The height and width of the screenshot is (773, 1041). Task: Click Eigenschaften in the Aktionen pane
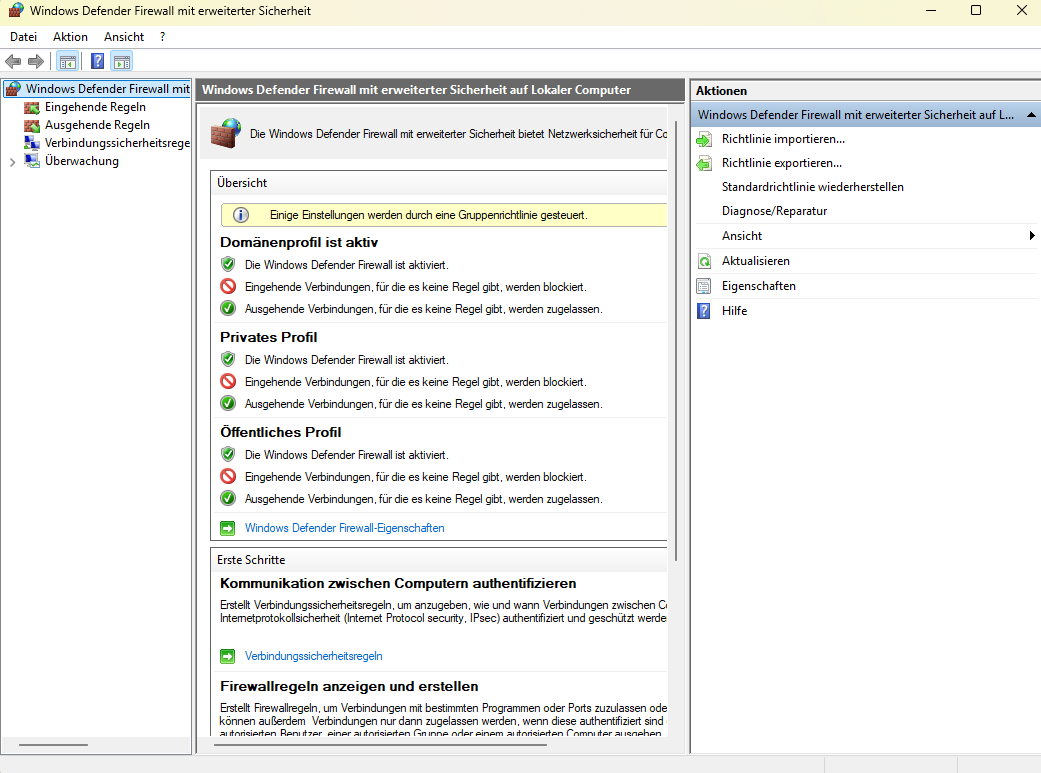(759, 286)
